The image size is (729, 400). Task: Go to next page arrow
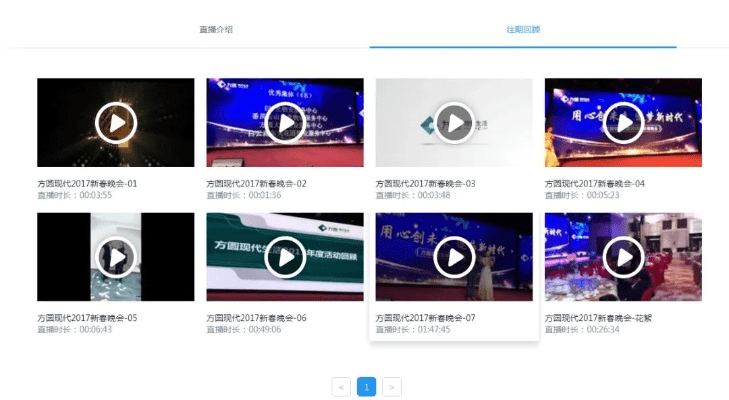(392, 386)
